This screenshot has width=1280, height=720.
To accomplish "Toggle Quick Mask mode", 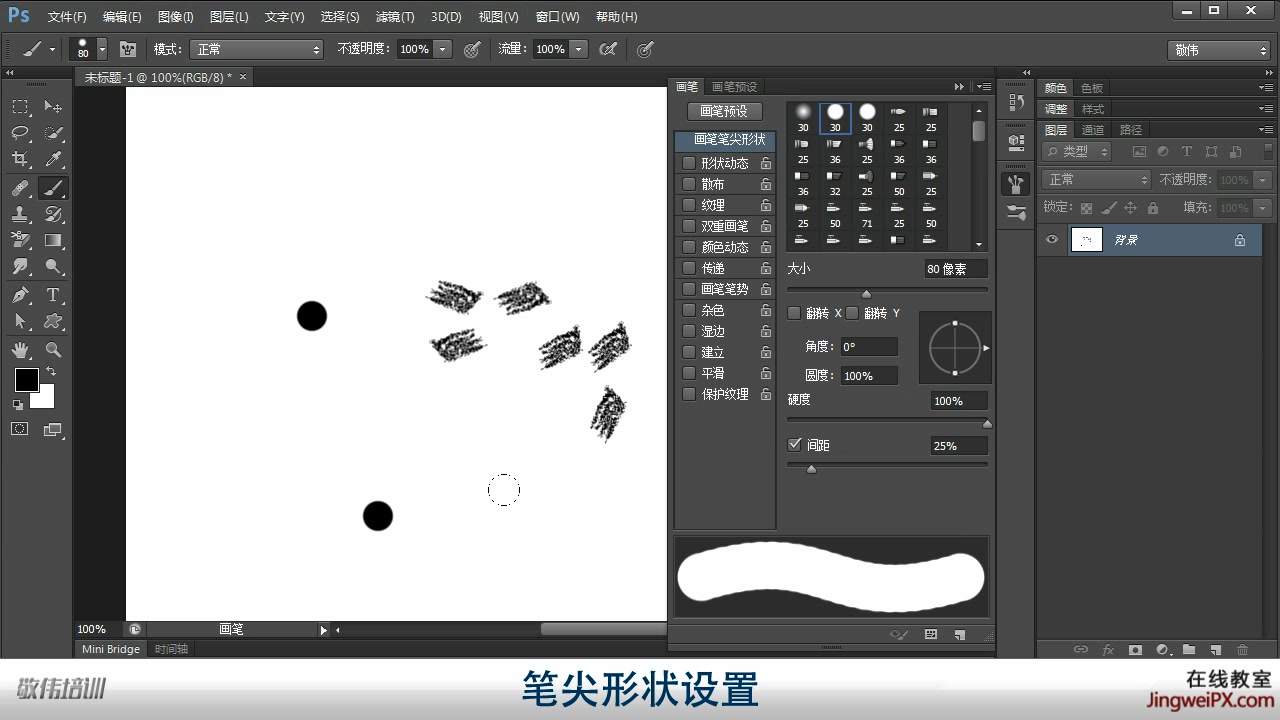I will [x=20, y=429].
